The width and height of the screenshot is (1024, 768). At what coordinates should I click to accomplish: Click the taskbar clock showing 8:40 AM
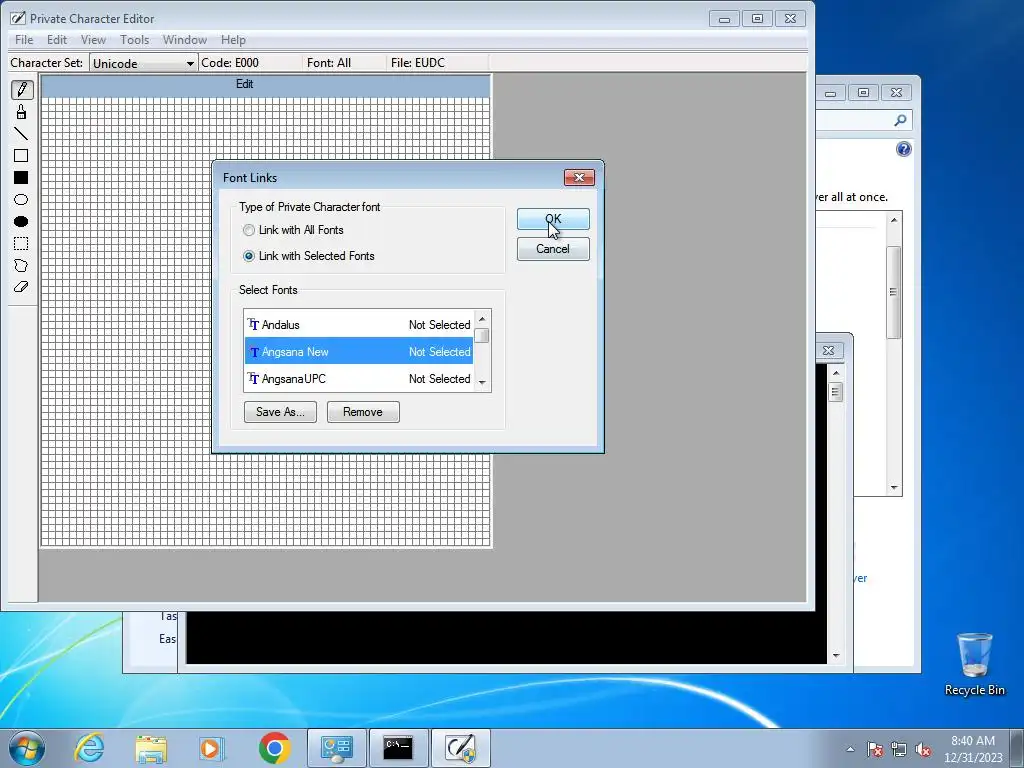973,749
